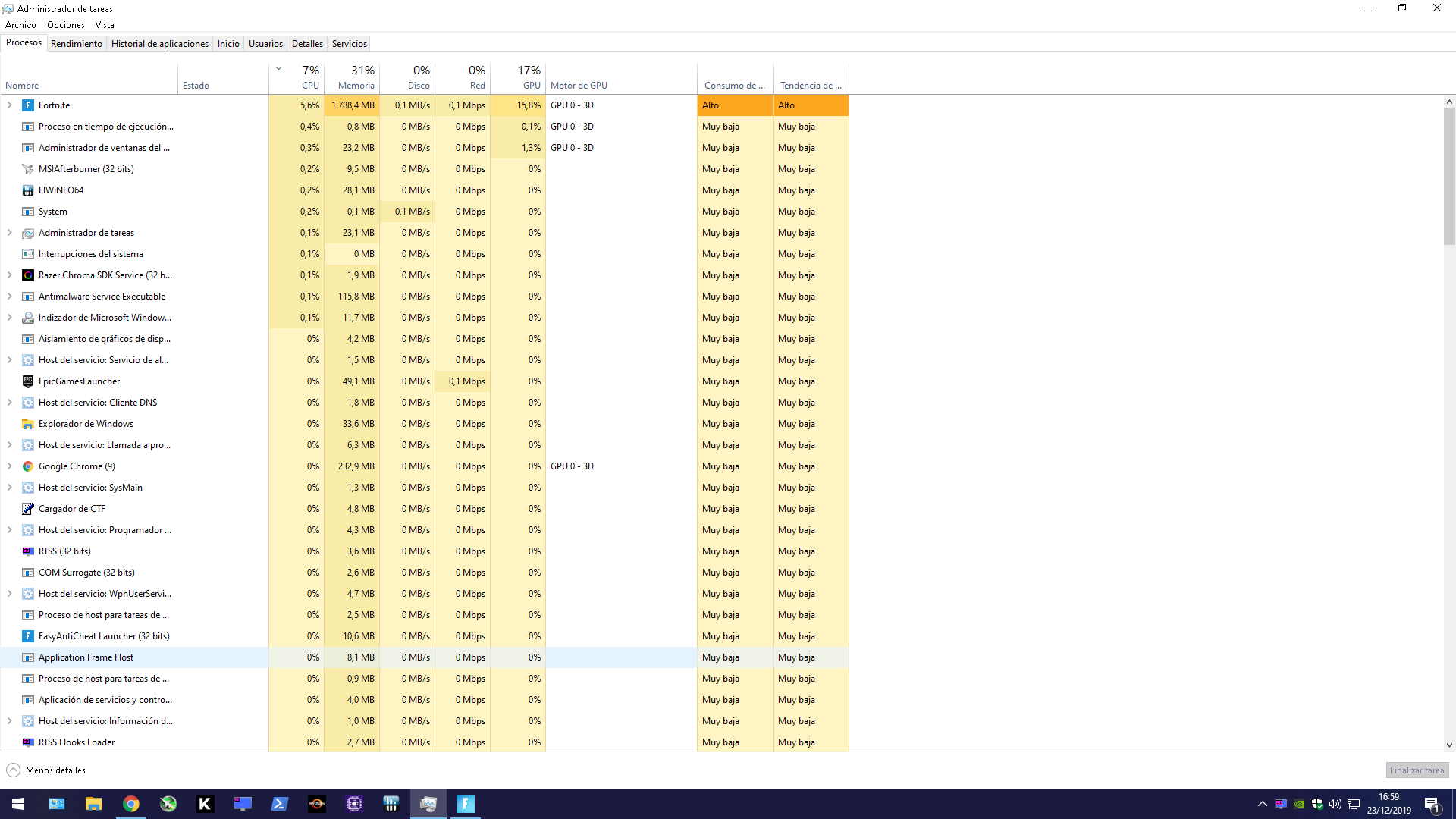The width and height of the screenshot is (1456, 819).
Task: Open PowerShell from the taskbar
Action: pos(280,804)
